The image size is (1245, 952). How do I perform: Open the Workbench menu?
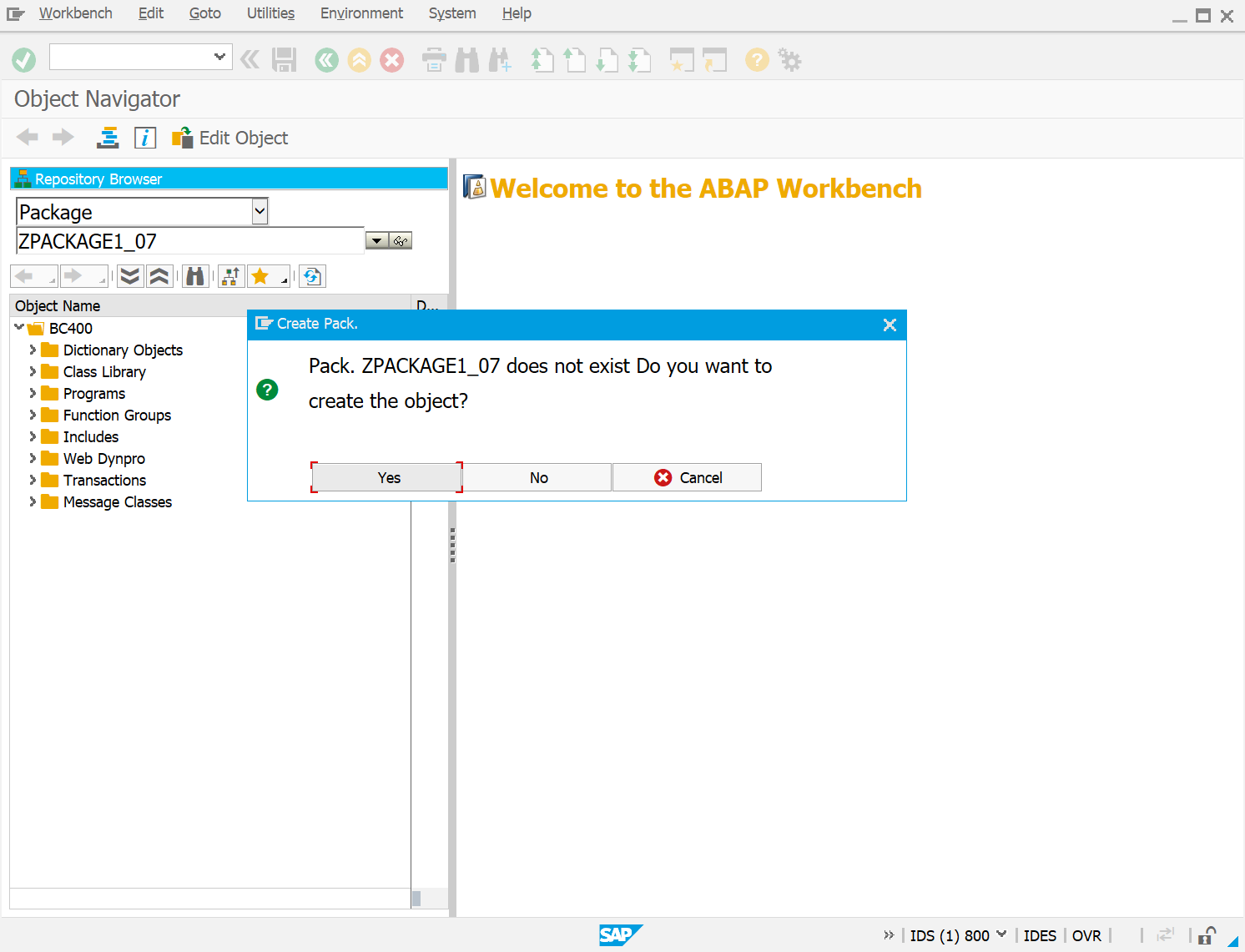75,13
